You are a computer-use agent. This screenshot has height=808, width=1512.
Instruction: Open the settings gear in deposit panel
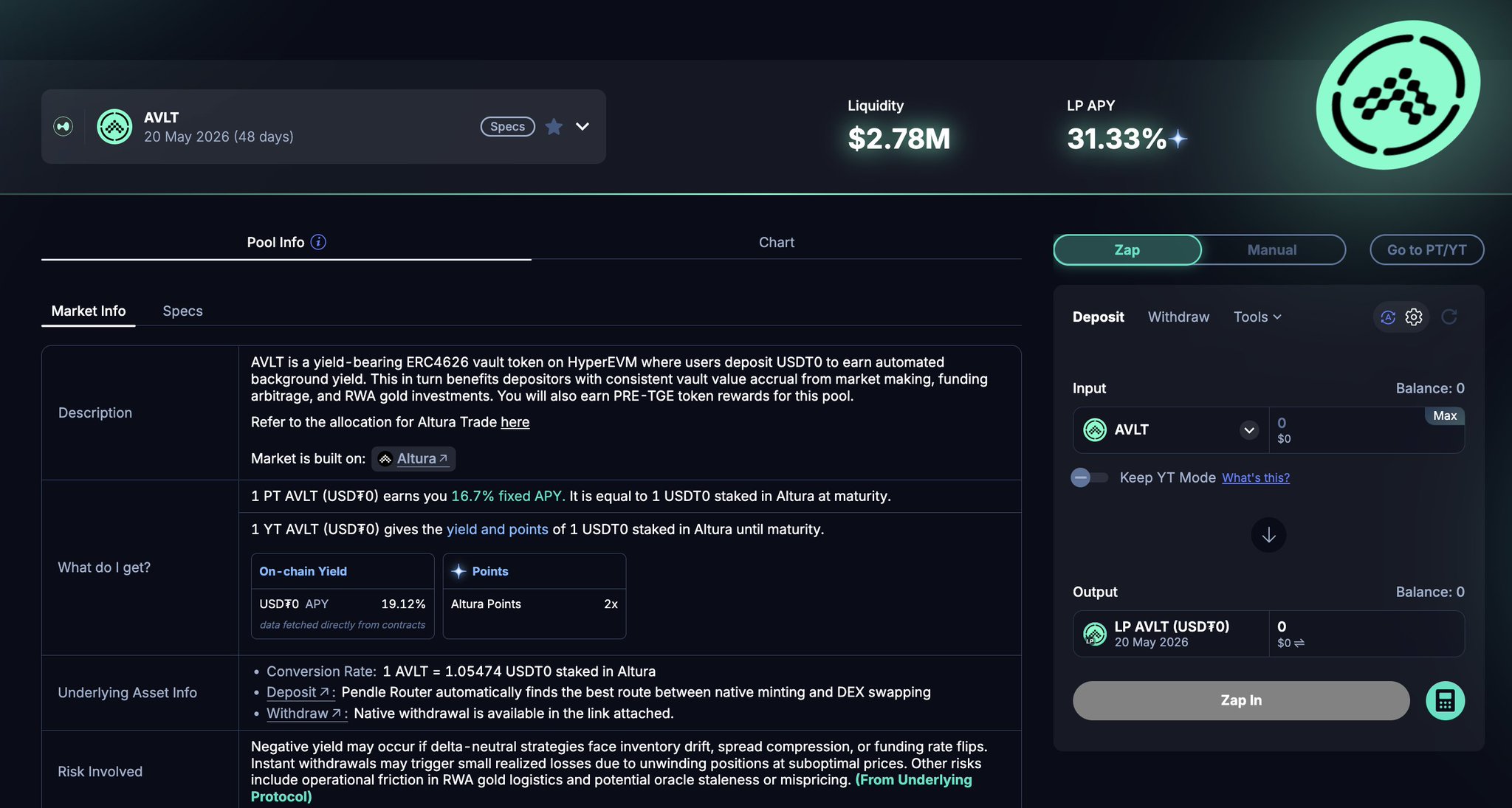[1414, 317]
